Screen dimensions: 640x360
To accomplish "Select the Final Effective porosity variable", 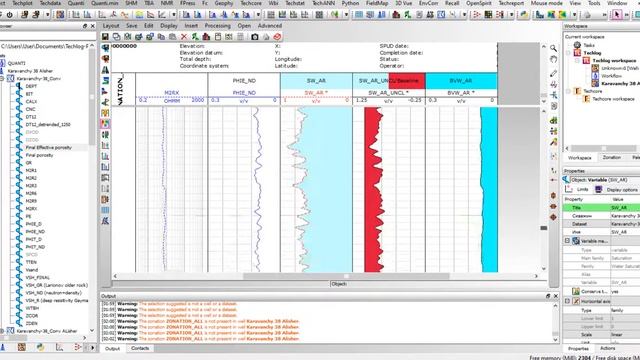I will click(49, 147).
